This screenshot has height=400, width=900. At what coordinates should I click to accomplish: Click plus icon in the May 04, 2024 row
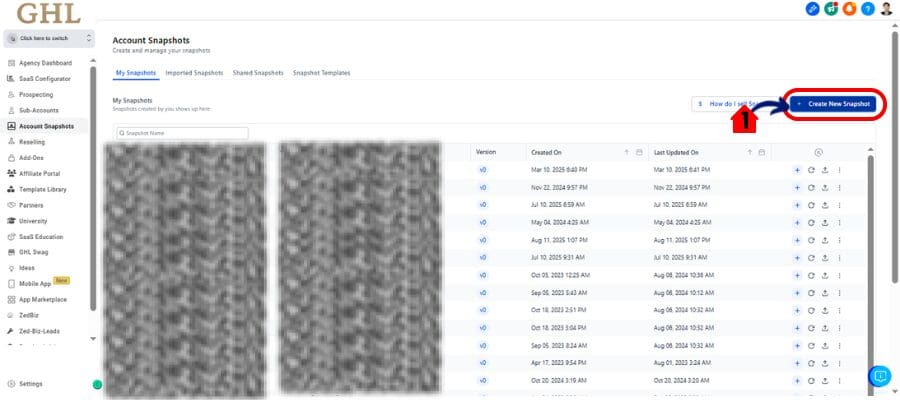tap(797, 222)
